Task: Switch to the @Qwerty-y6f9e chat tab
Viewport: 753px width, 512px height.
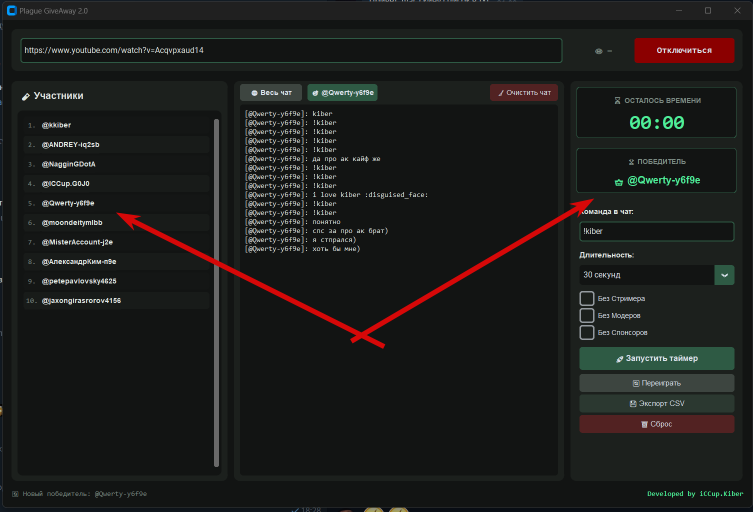Action: 342,93
